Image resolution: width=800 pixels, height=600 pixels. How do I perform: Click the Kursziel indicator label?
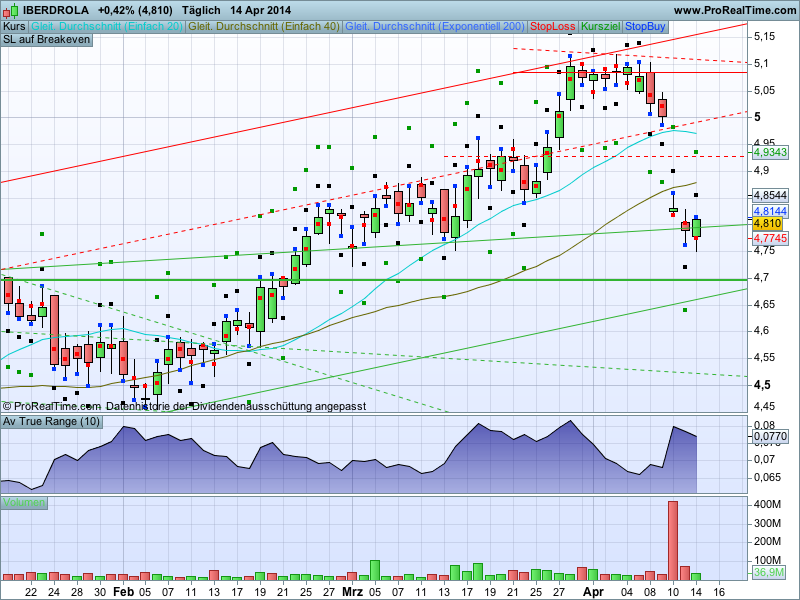point(601,27)
